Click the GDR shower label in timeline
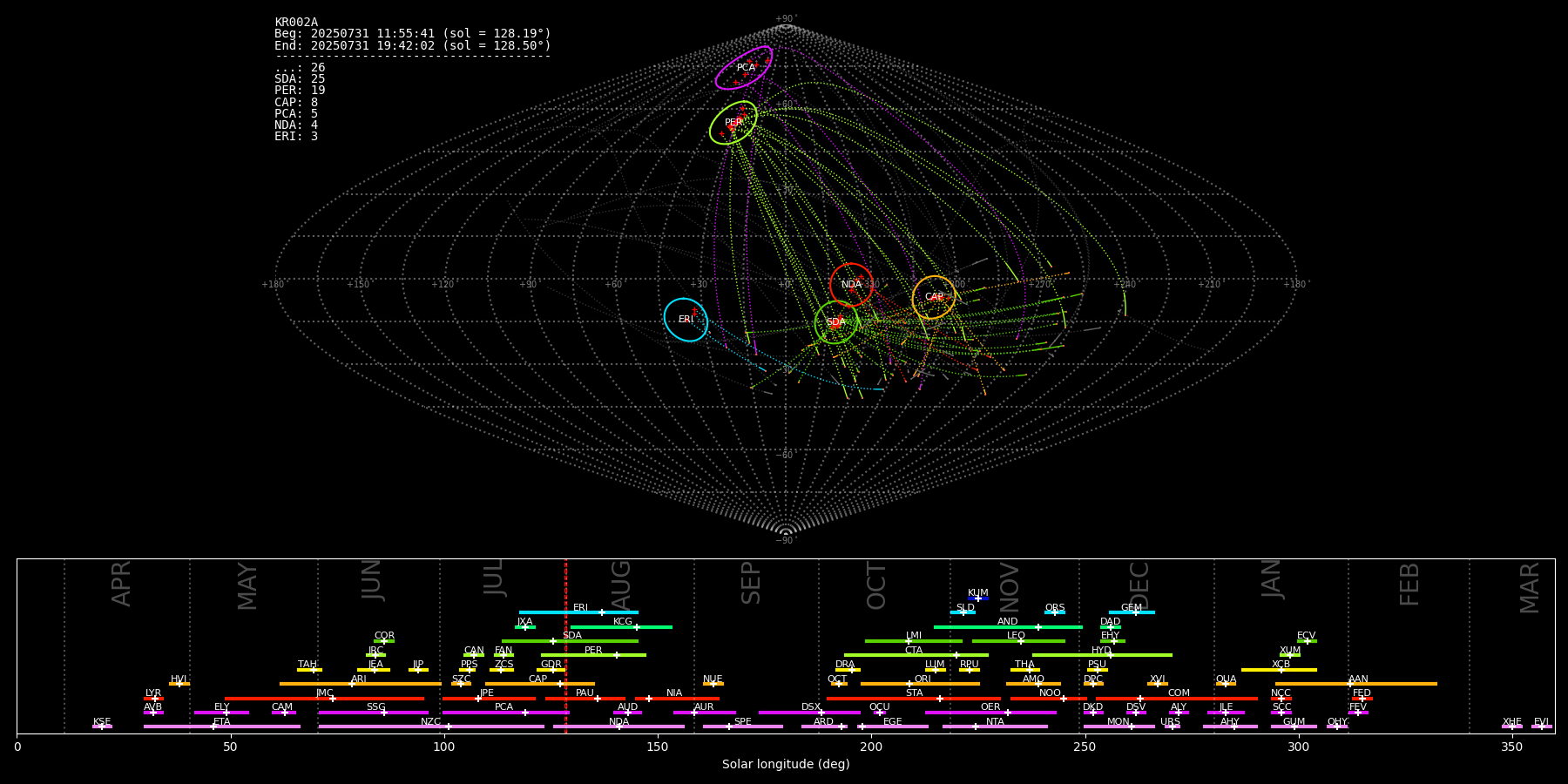The image size is (1568, 784). coord(551,665)
